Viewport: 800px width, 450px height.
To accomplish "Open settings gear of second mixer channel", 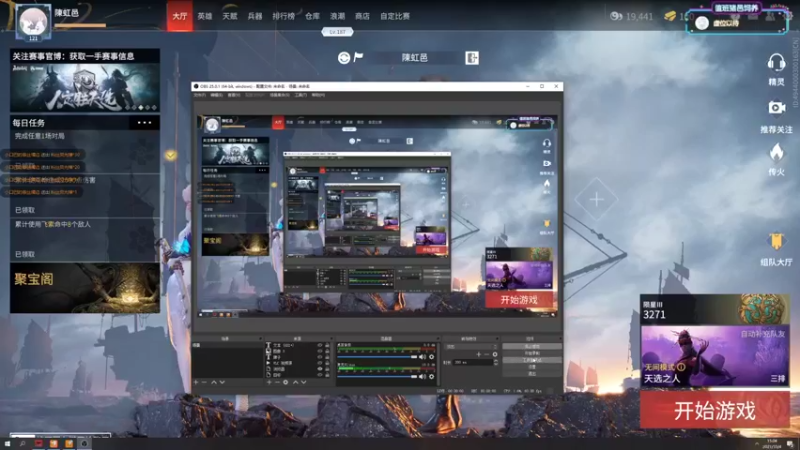I will [x=432, y=377].
